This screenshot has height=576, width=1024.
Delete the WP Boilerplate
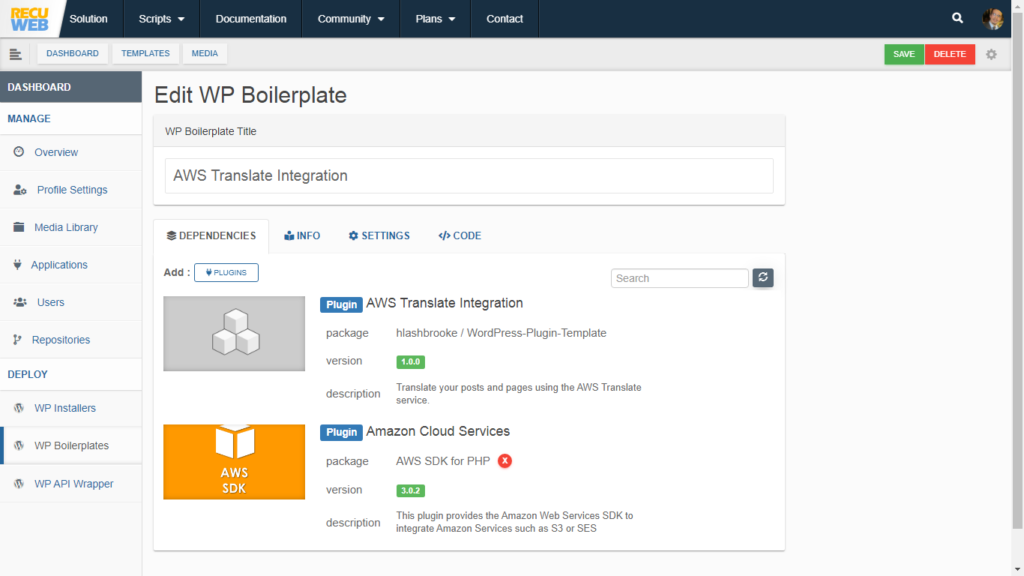(950, 54)
